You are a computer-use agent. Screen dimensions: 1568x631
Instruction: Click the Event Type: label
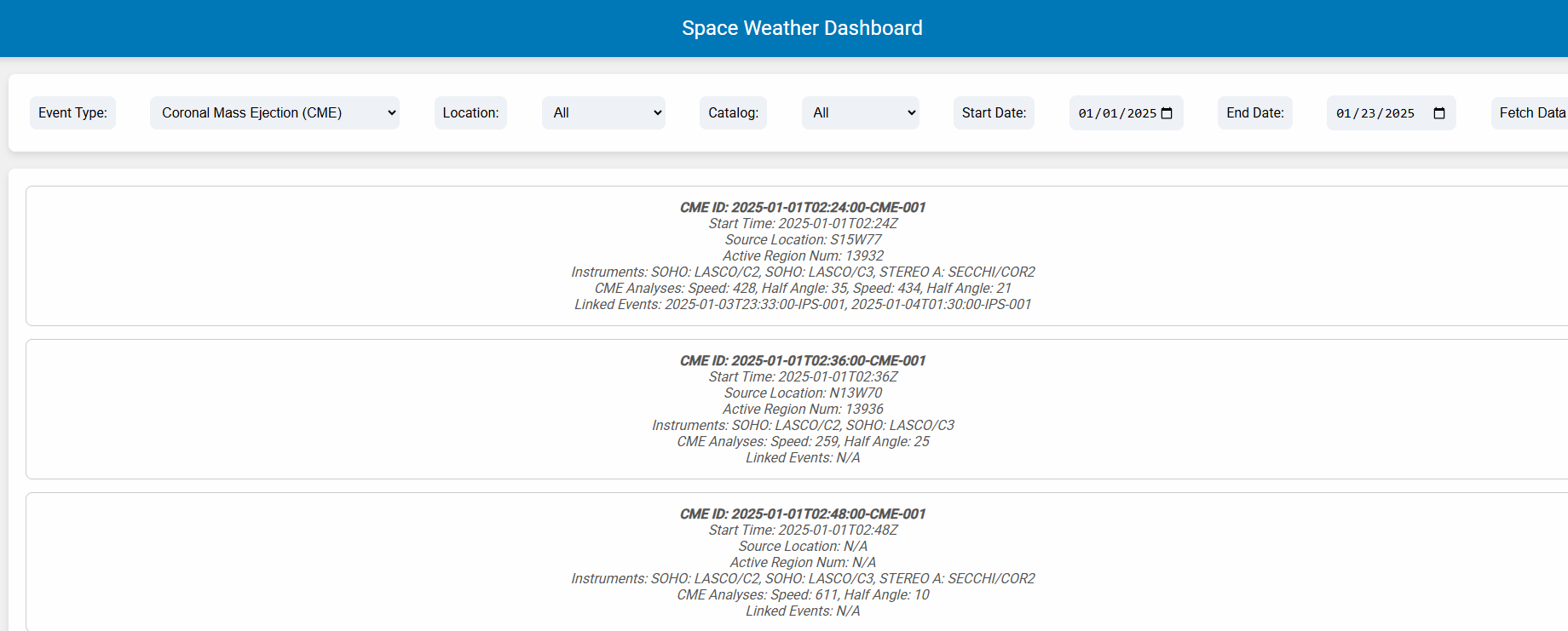tap(72, 112)
